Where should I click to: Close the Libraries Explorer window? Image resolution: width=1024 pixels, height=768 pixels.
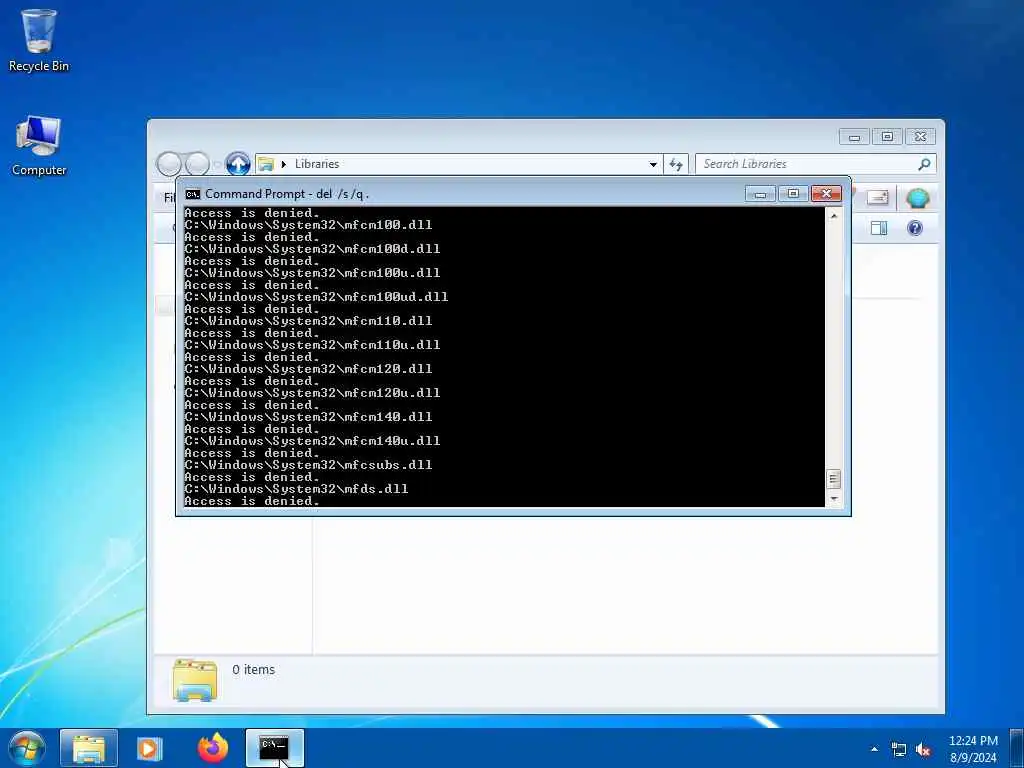920,136
